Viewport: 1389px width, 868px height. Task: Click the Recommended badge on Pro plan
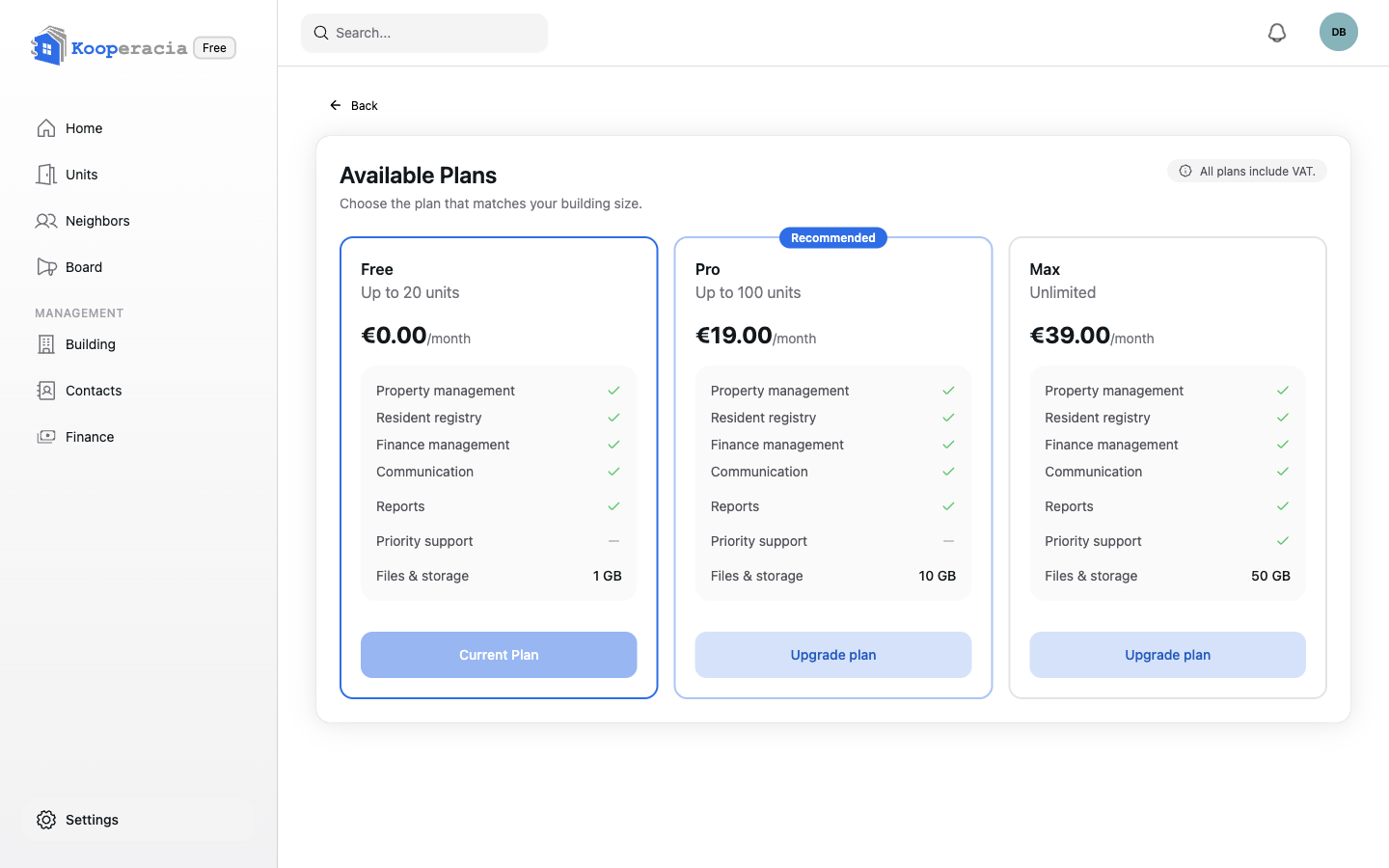[833, 238]
